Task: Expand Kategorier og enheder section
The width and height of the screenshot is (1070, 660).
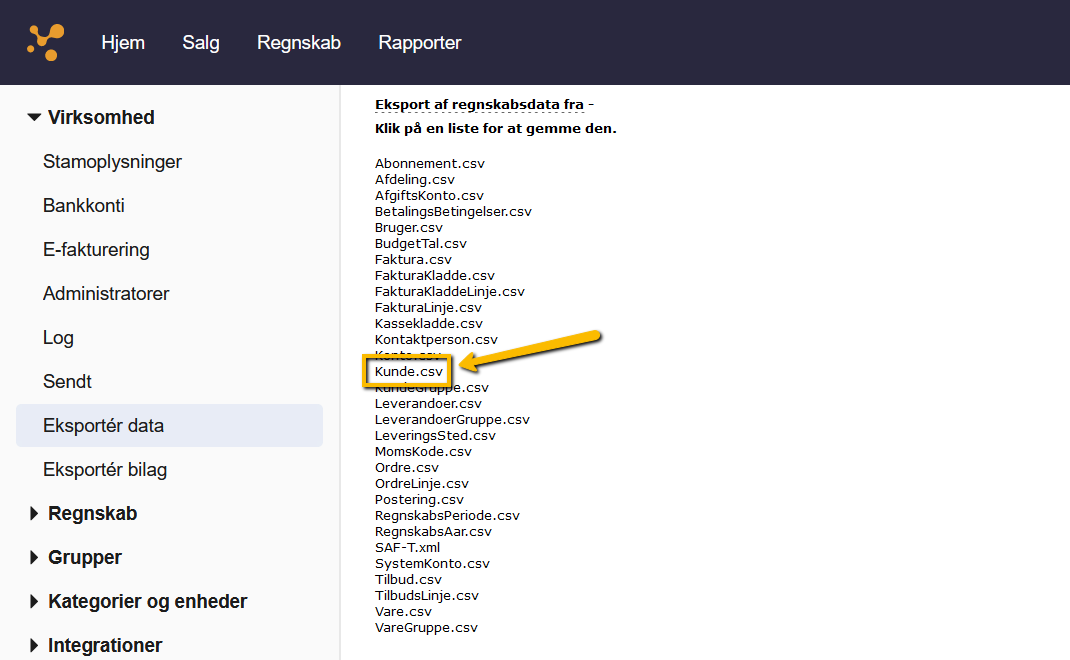Action: point(147,601)
